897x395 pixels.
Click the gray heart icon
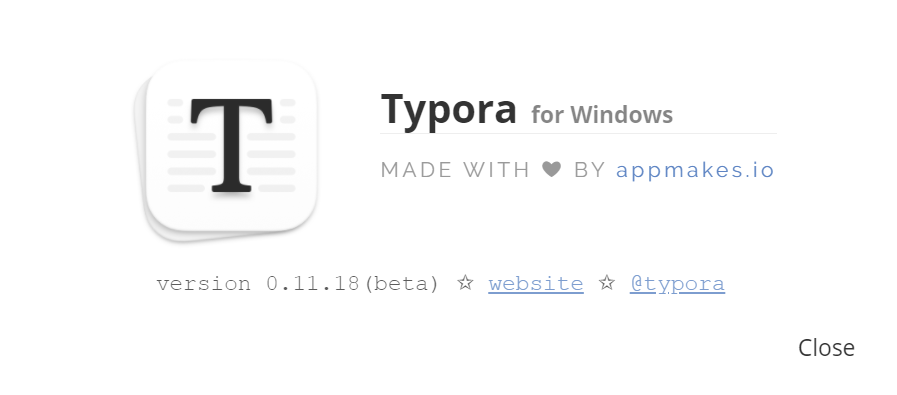tap(551, 169)
